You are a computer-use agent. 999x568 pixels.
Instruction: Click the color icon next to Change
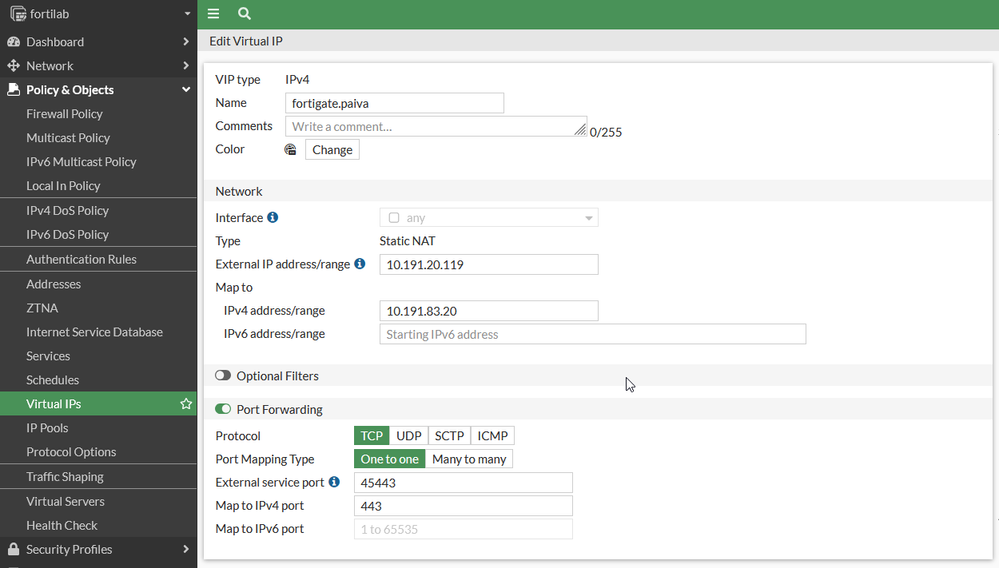[291, 150]
